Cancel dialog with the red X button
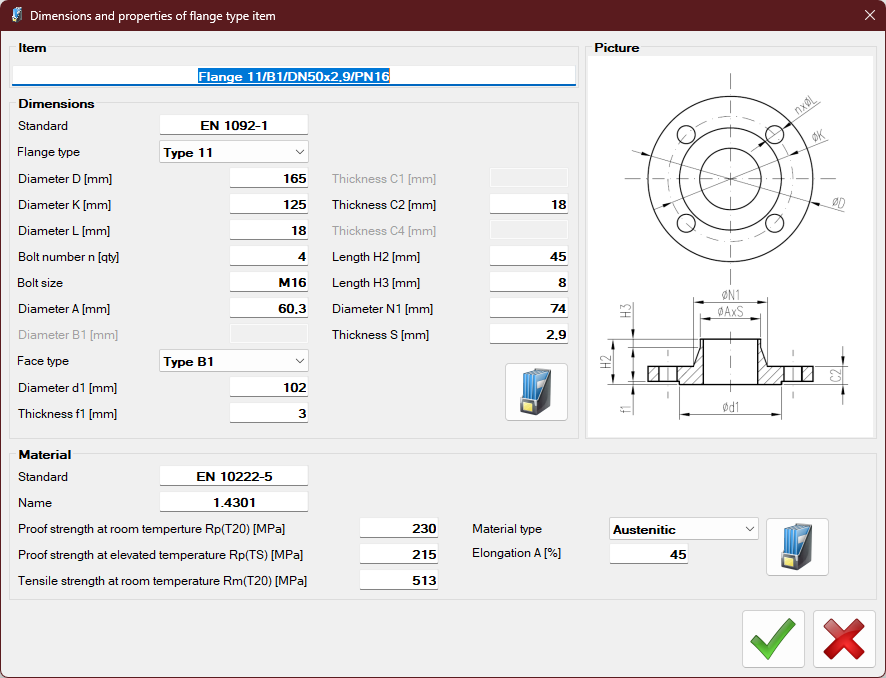The image size is (886, 678). coord(844,639)
